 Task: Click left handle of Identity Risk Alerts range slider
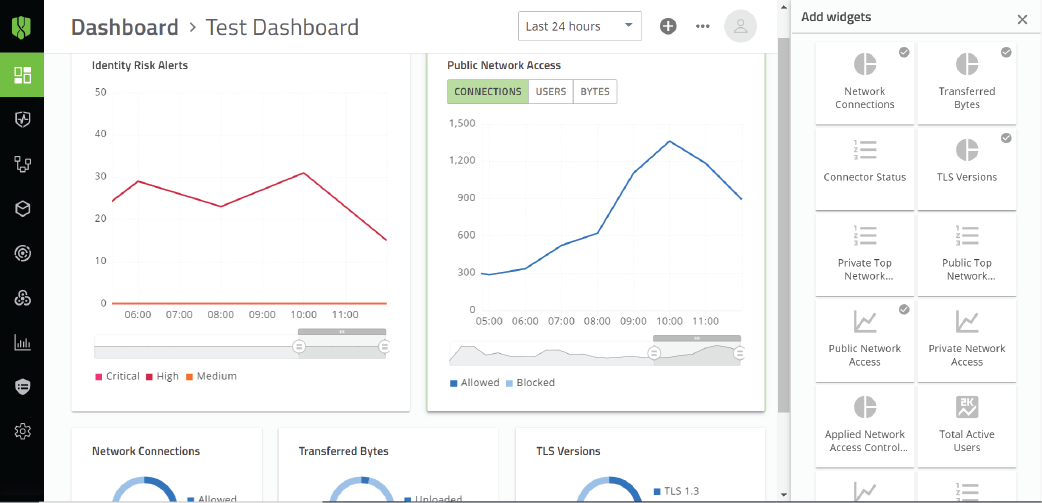[299, 346]
